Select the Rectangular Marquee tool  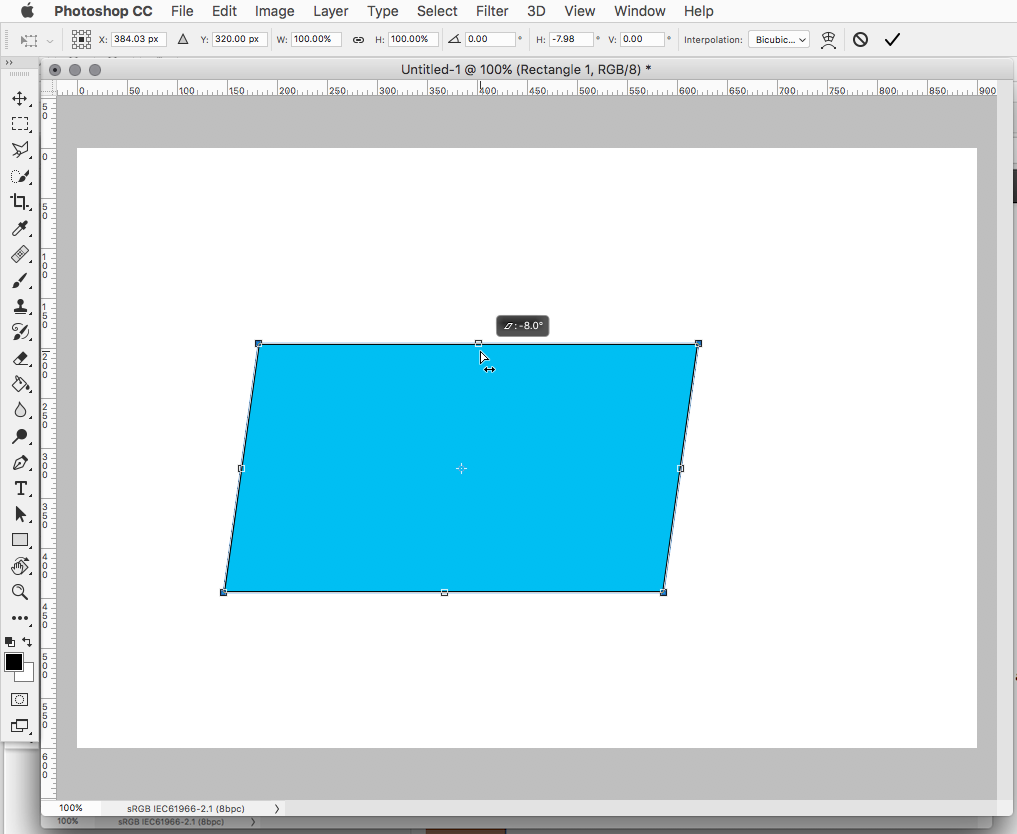tap(19, 124)
